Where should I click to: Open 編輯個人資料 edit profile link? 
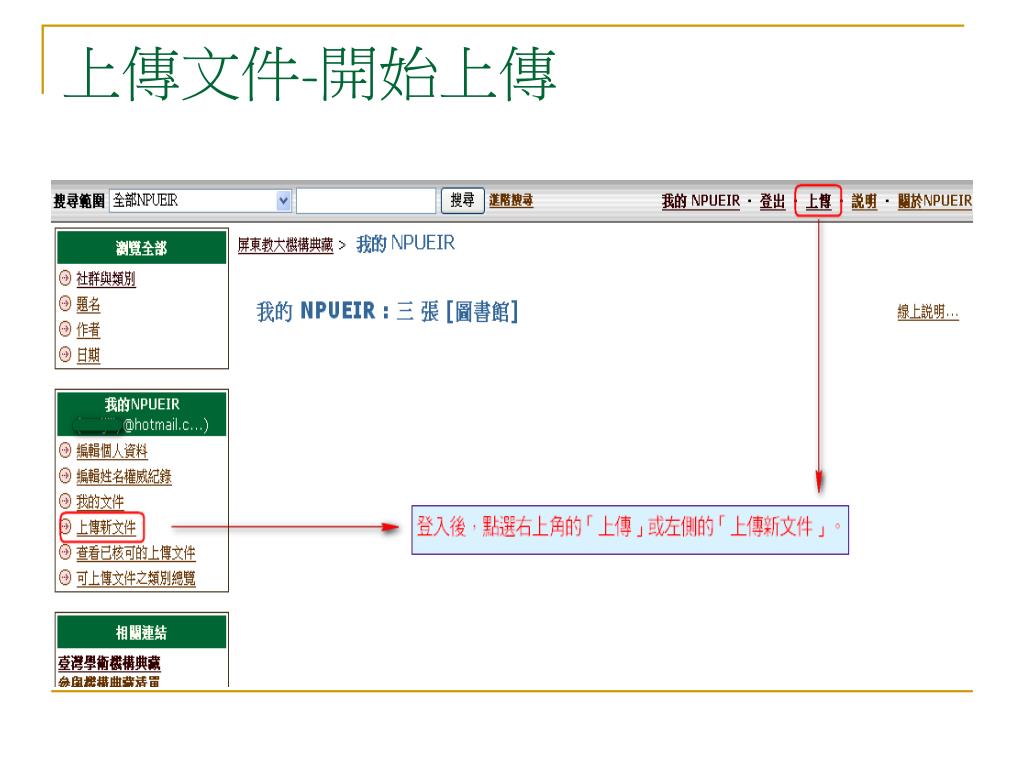pos(112,451)
